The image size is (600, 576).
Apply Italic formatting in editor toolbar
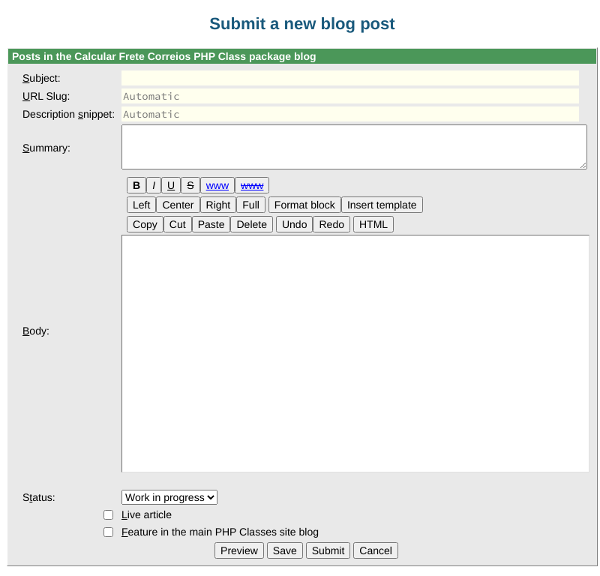click(x=153, y=186)
